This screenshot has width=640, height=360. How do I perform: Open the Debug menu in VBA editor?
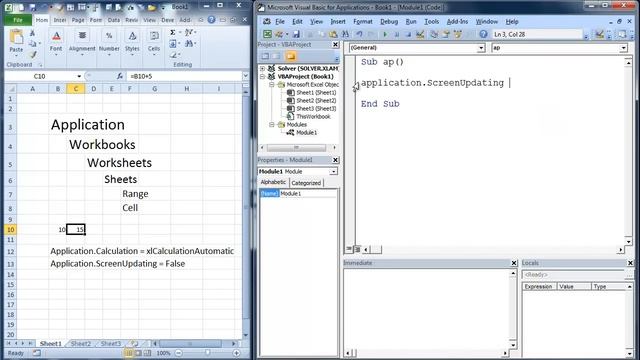point(389,22)
